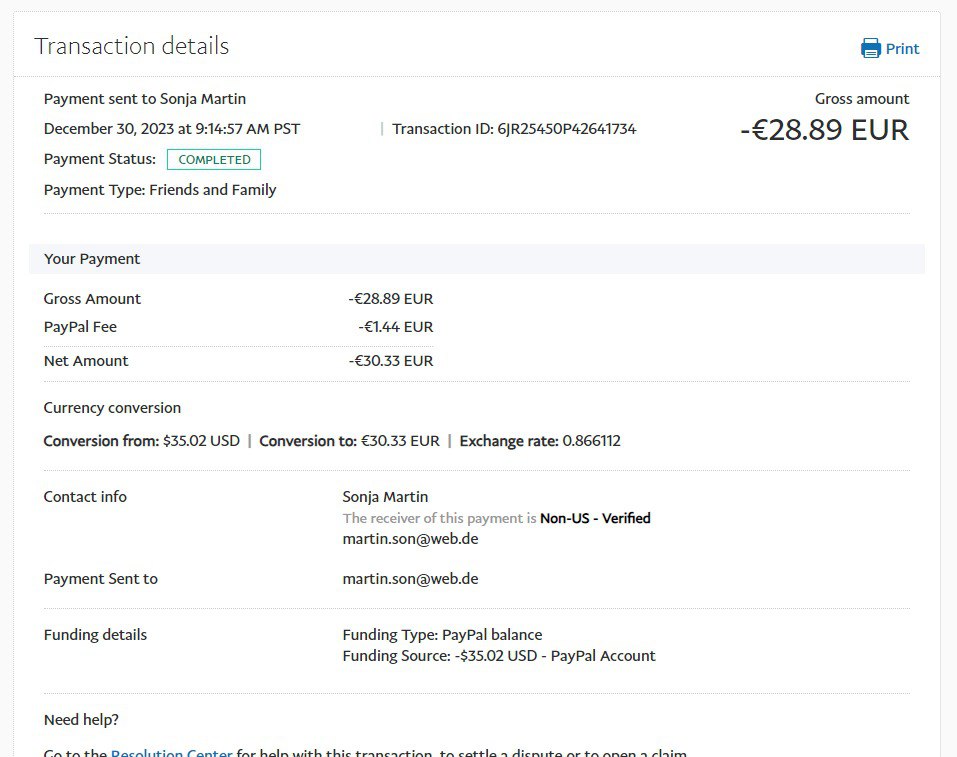Image resolution: width=957 pixels, height=757 pixels.
Task: Click the large -€28.89 EUR gross amount
Action: pyautogui.click(x=824, y=130)
